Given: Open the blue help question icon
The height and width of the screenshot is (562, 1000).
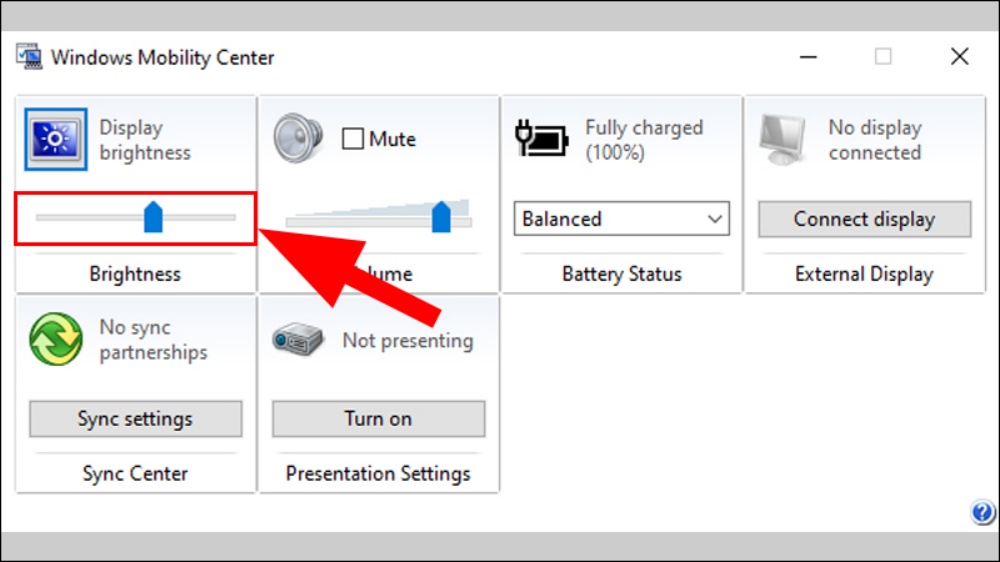Looking at the screenshot, I should [982, 512].
